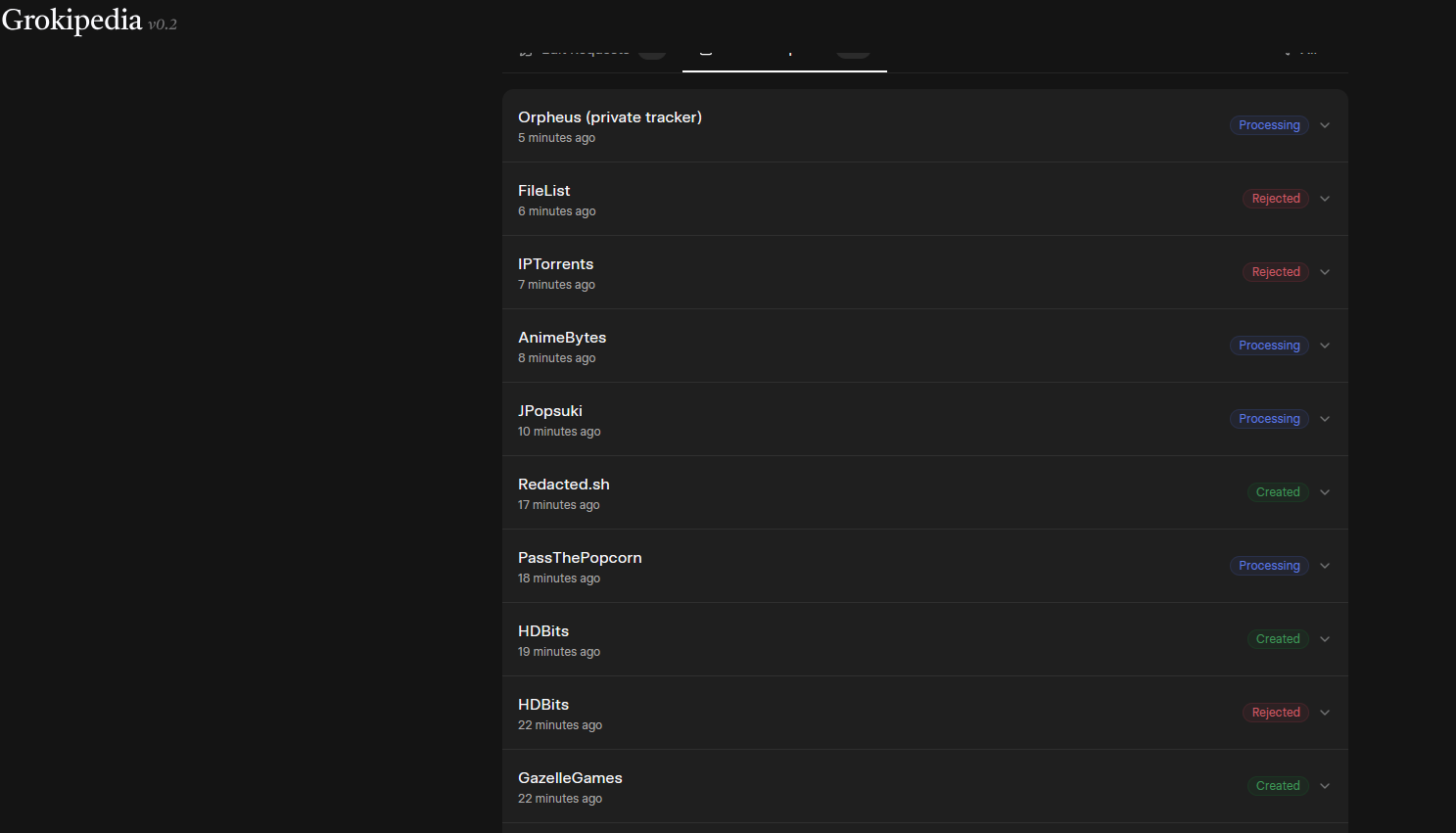Screen dimensions: 1456x833
Task: Open the Grokipedia home logo
Action: 72,20
